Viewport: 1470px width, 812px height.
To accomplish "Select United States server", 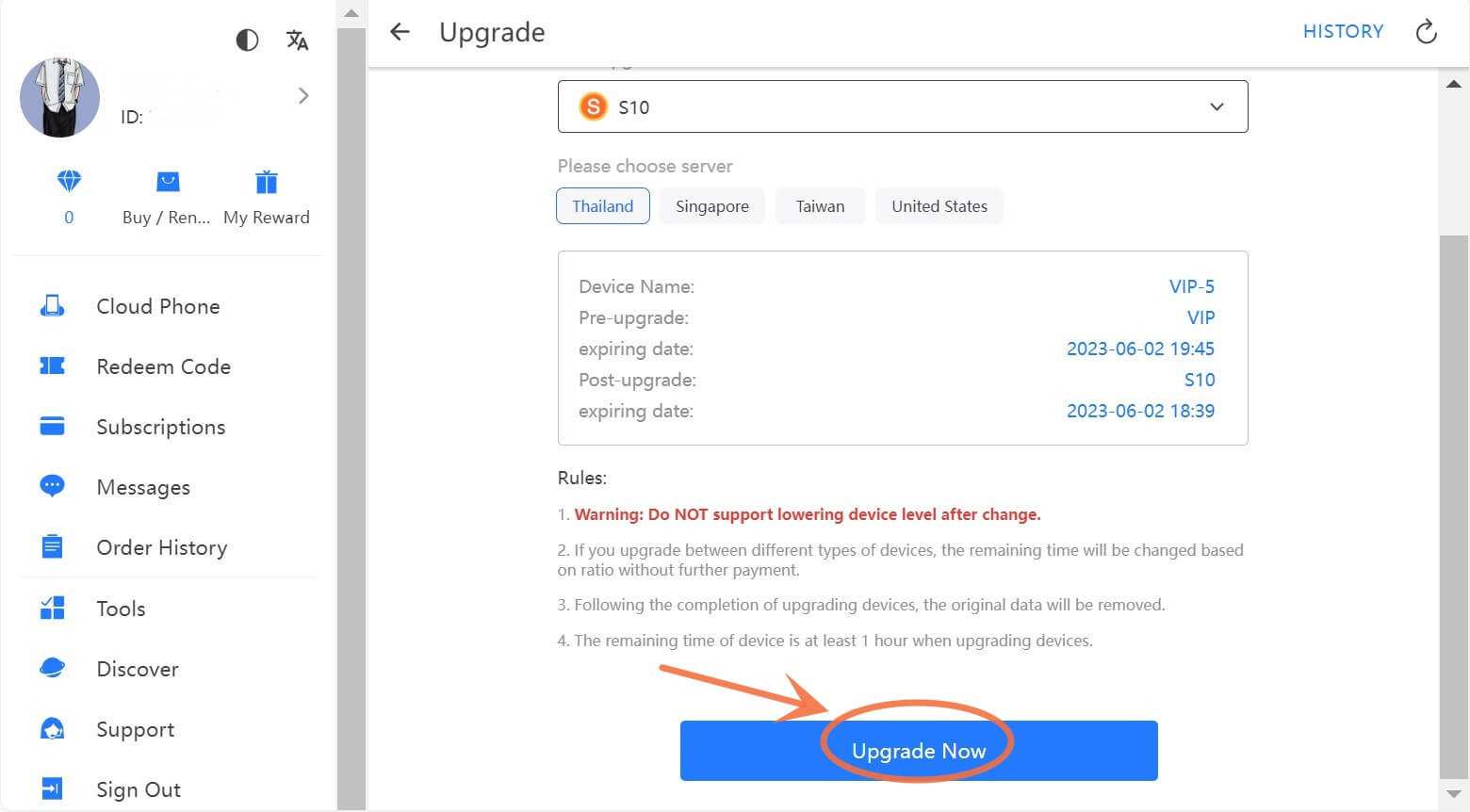I will coord(939,206).
